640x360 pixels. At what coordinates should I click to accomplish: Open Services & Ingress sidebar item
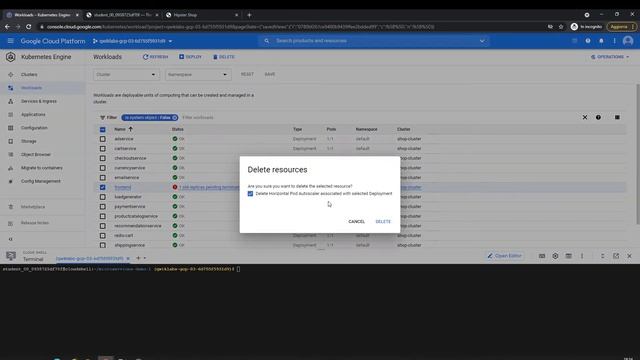tap(39, 101)
